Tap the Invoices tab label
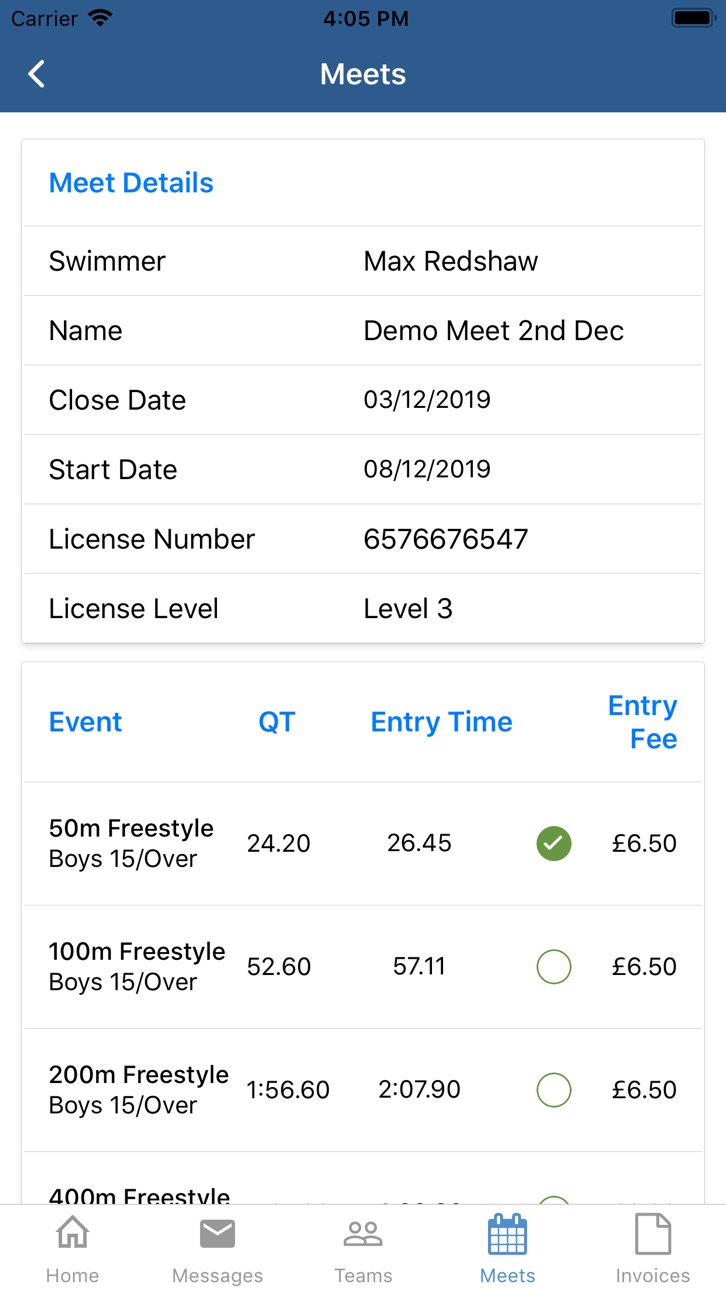Viewport: 726px width, 1290px height. point(653,1276)
